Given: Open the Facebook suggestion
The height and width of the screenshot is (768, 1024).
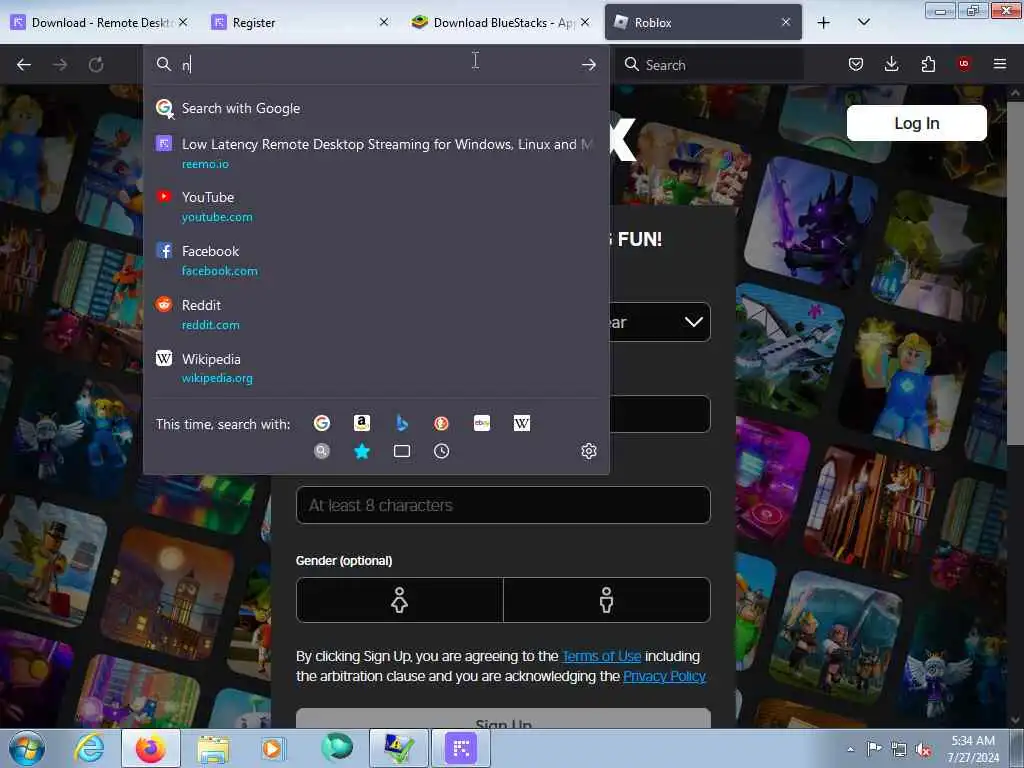Looking at the screenshot, I should pyautogui.click(x=376, y=261).
